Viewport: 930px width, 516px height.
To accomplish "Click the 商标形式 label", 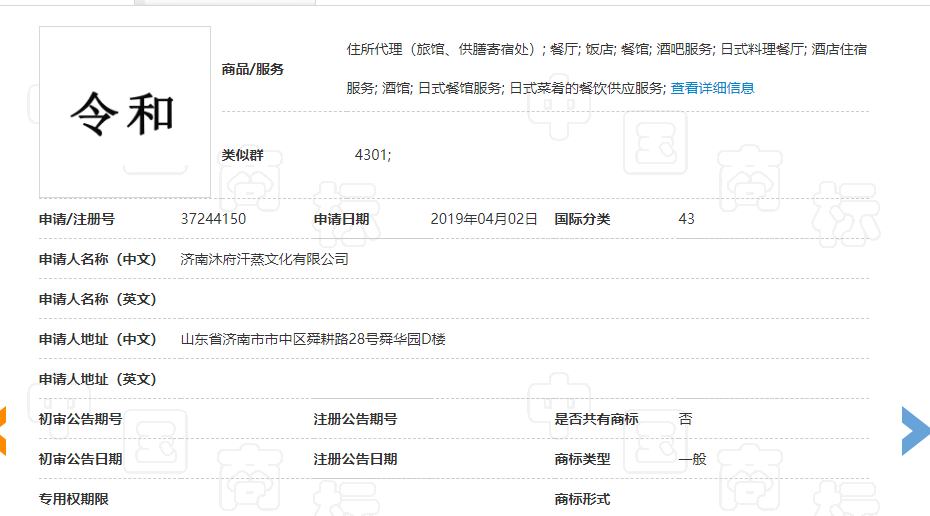I will (x=582, y=499).
